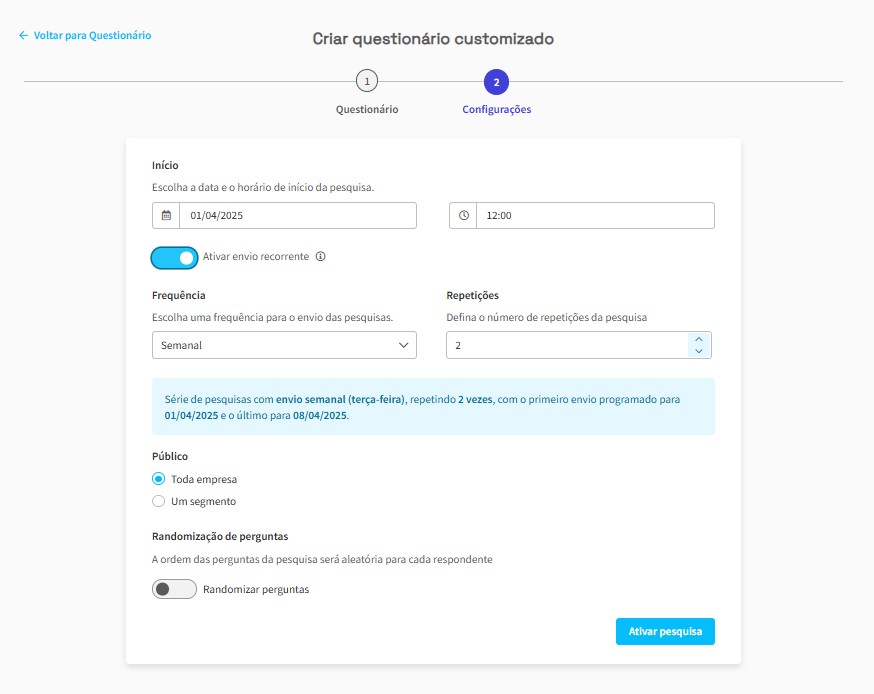Click the Frequência dropdown chevron arrow
The image size is (874, 694).
coord(404,345)
